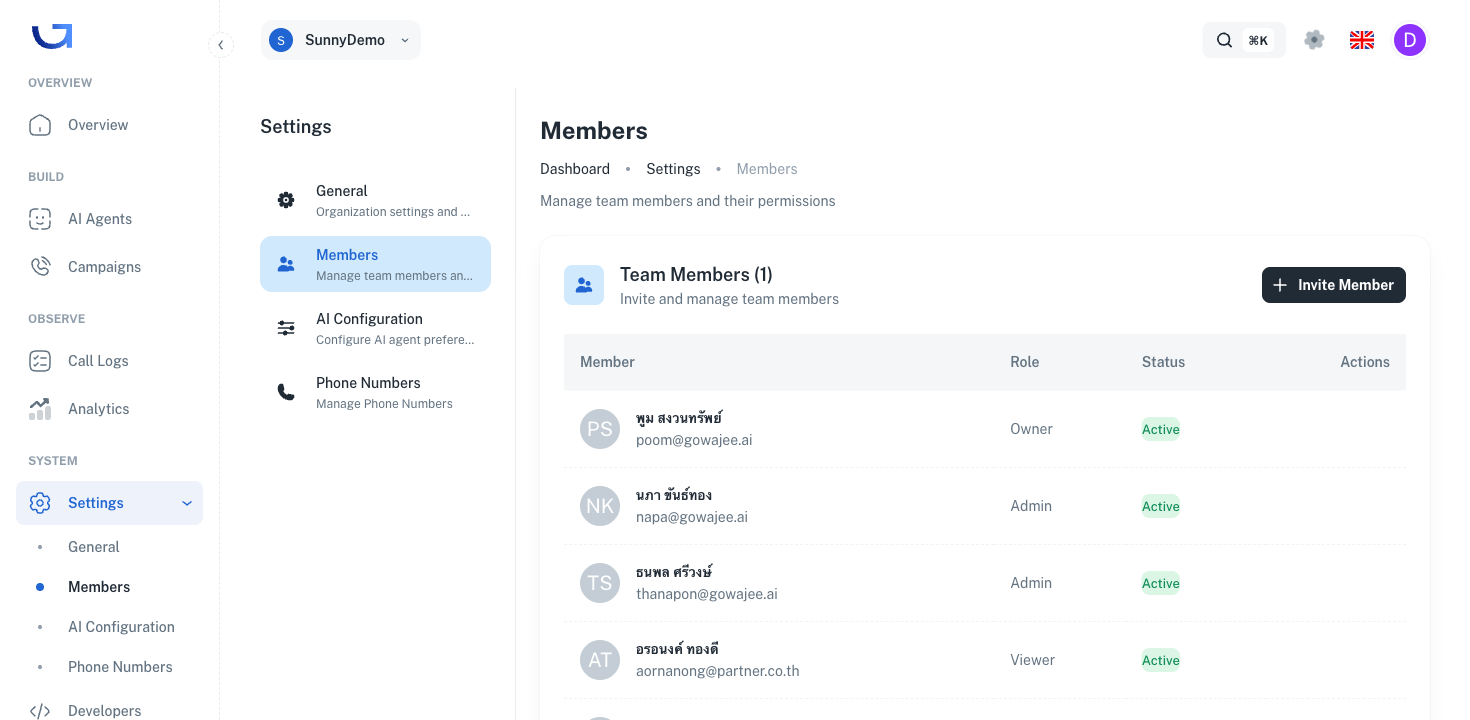The height and width of the screenshot is (720, 1470).
Task: Click the AT avatar for aornanong@partner.co.th
Action: point(600,660)
